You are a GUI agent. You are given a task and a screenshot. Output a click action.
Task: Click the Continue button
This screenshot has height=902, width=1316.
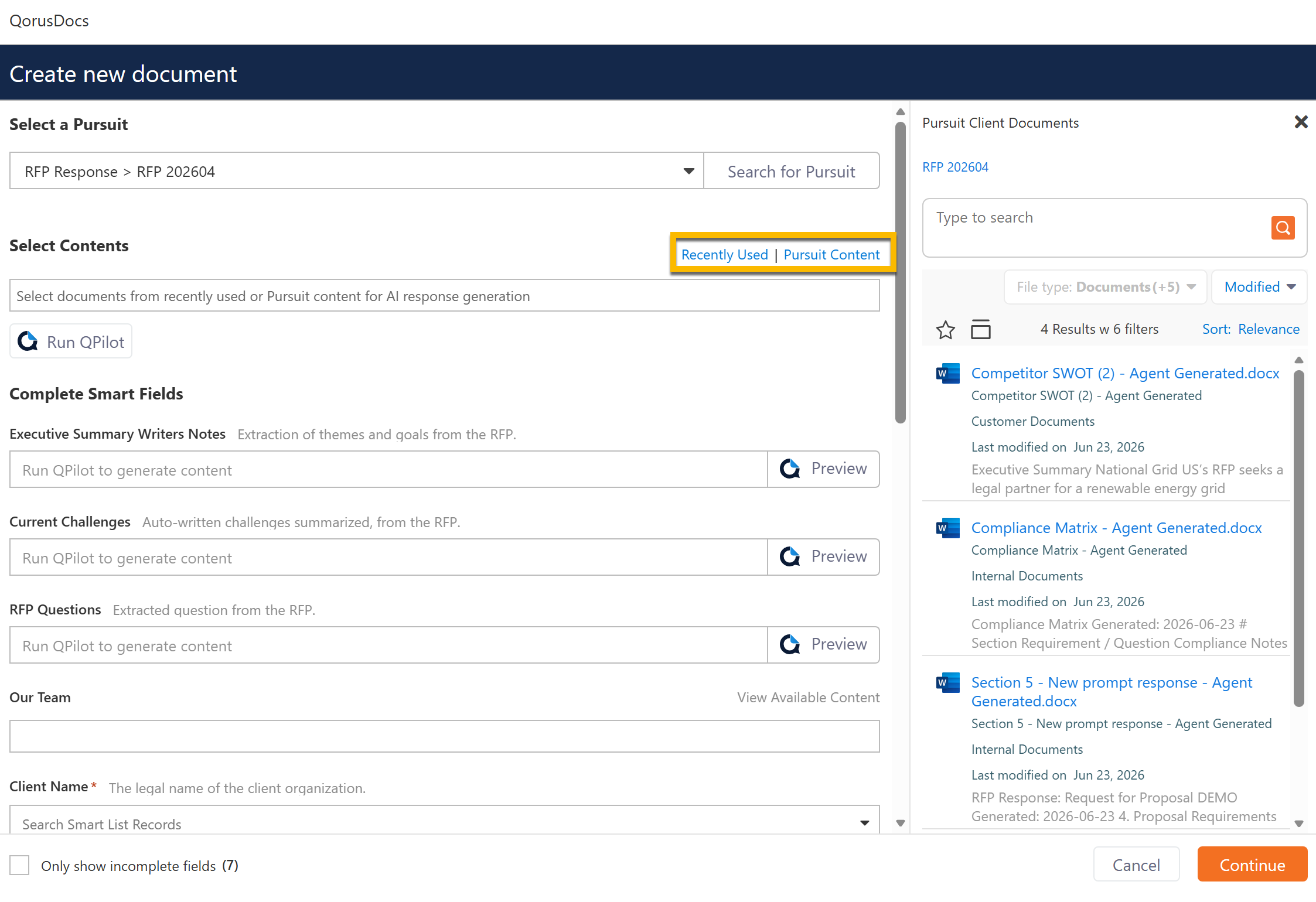click(x=1252, y=865)
